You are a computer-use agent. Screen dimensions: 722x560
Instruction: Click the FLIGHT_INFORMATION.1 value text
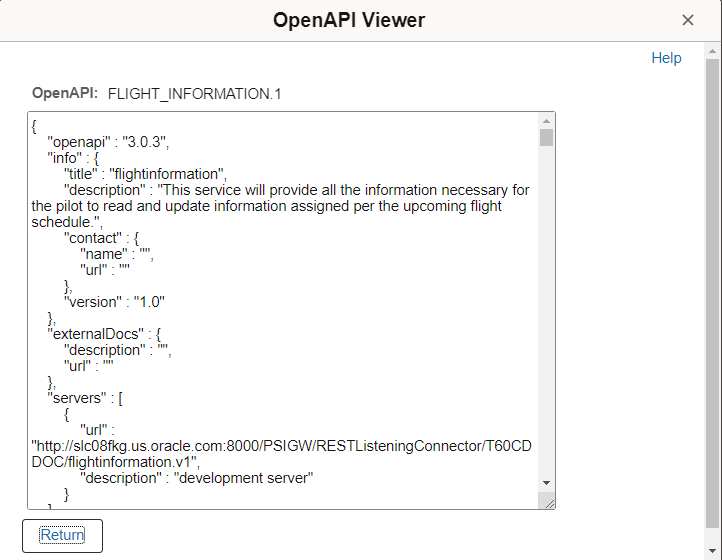tap(194, 94)
